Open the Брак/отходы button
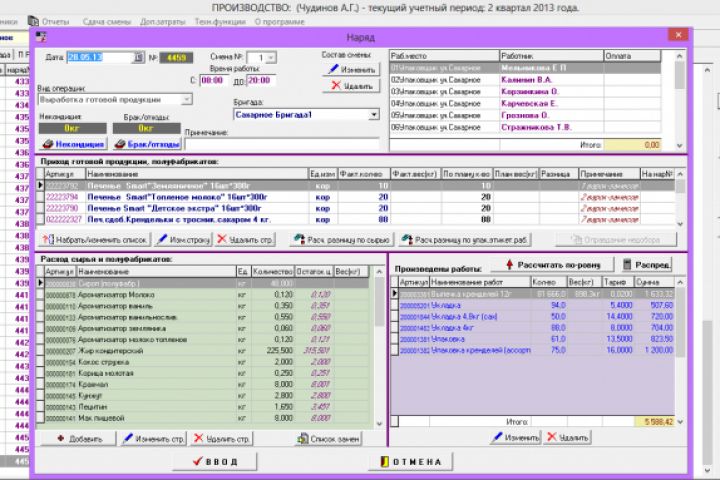This screenshot has width=720, height=480. tap(147, 144)
